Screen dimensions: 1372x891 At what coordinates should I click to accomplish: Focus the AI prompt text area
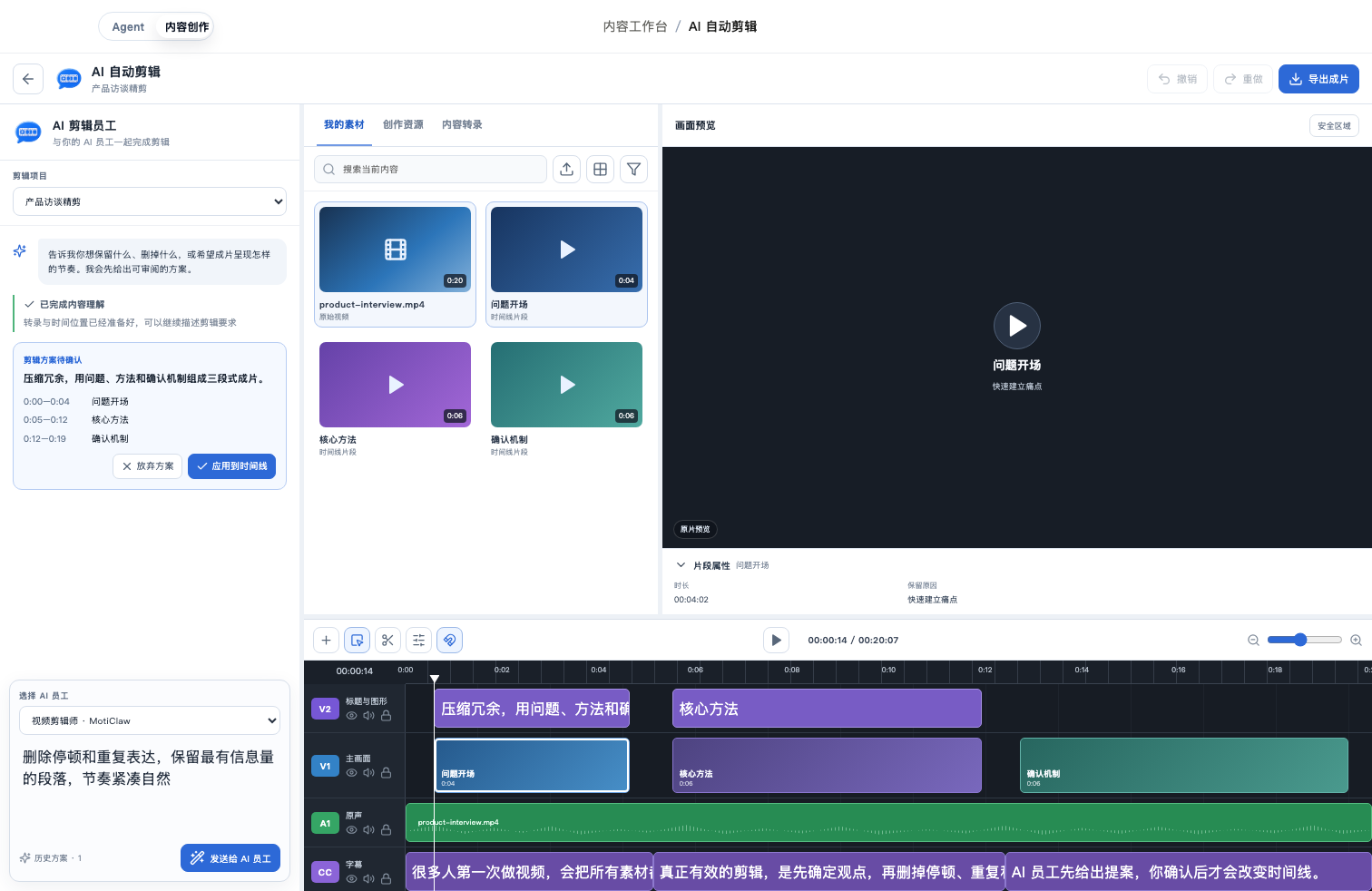pyautogui.click(x=150, y=789)
